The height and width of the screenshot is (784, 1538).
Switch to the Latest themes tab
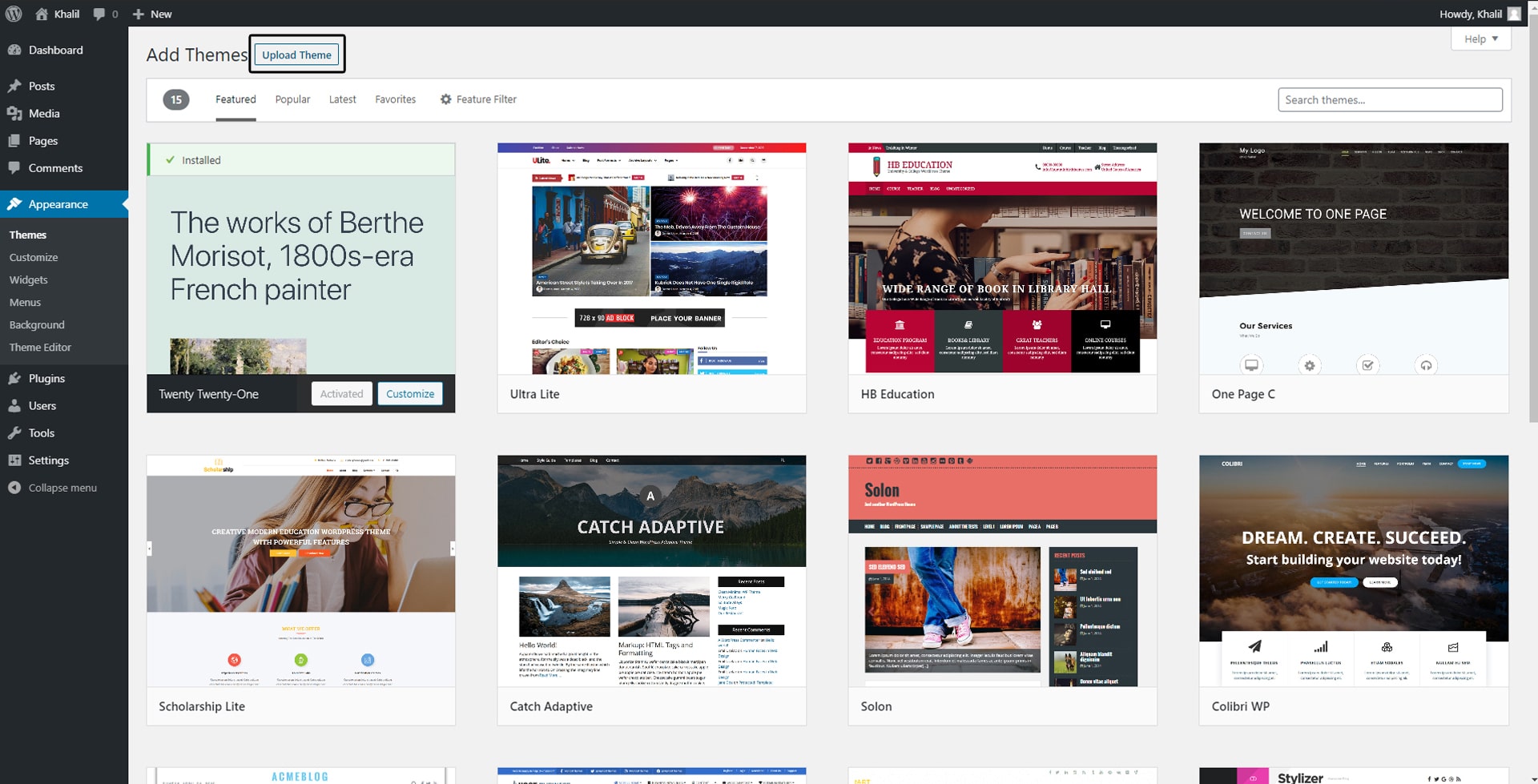pyautogui.click(x=342, y=99)
